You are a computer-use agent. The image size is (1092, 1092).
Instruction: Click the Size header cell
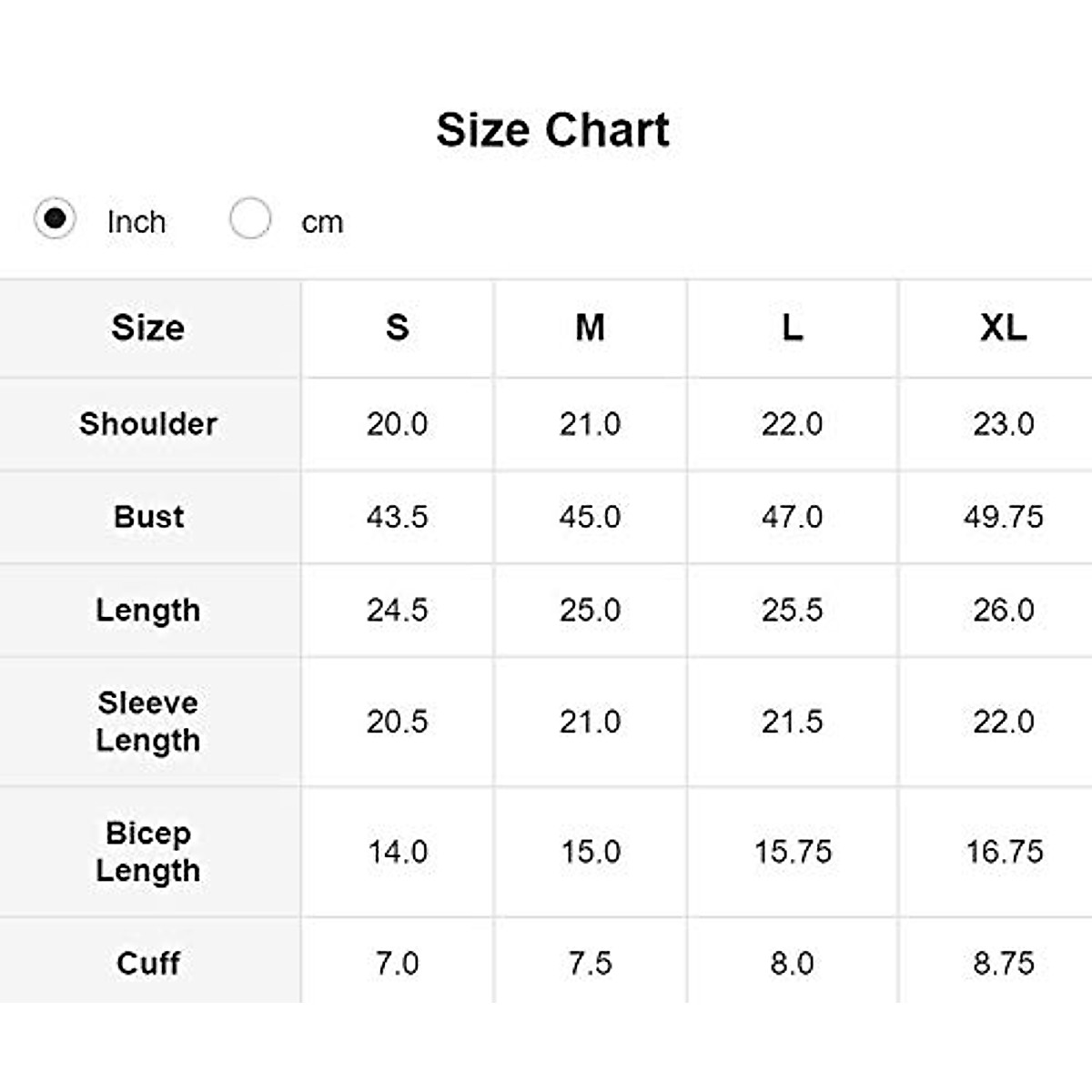coord(148,327)
